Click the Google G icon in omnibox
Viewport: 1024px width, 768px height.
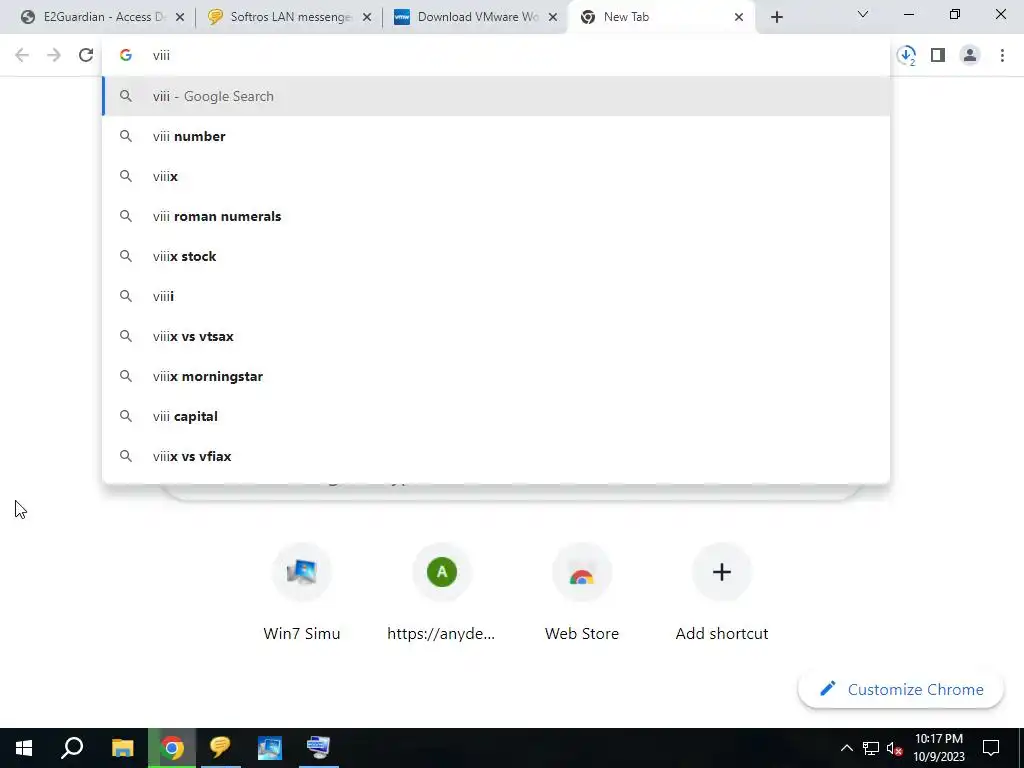coord(126,55)
